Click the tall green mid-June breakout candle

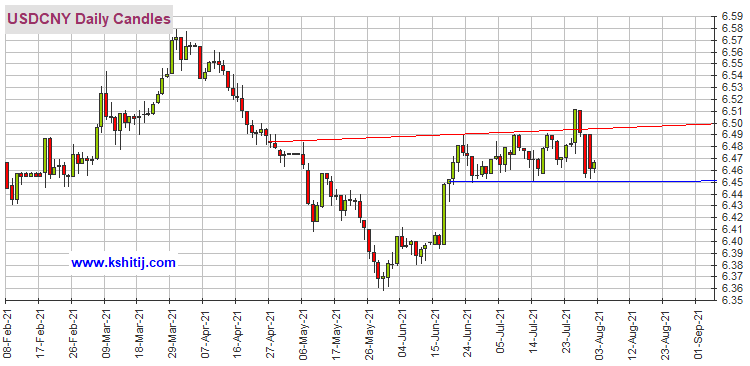(443, 214)
